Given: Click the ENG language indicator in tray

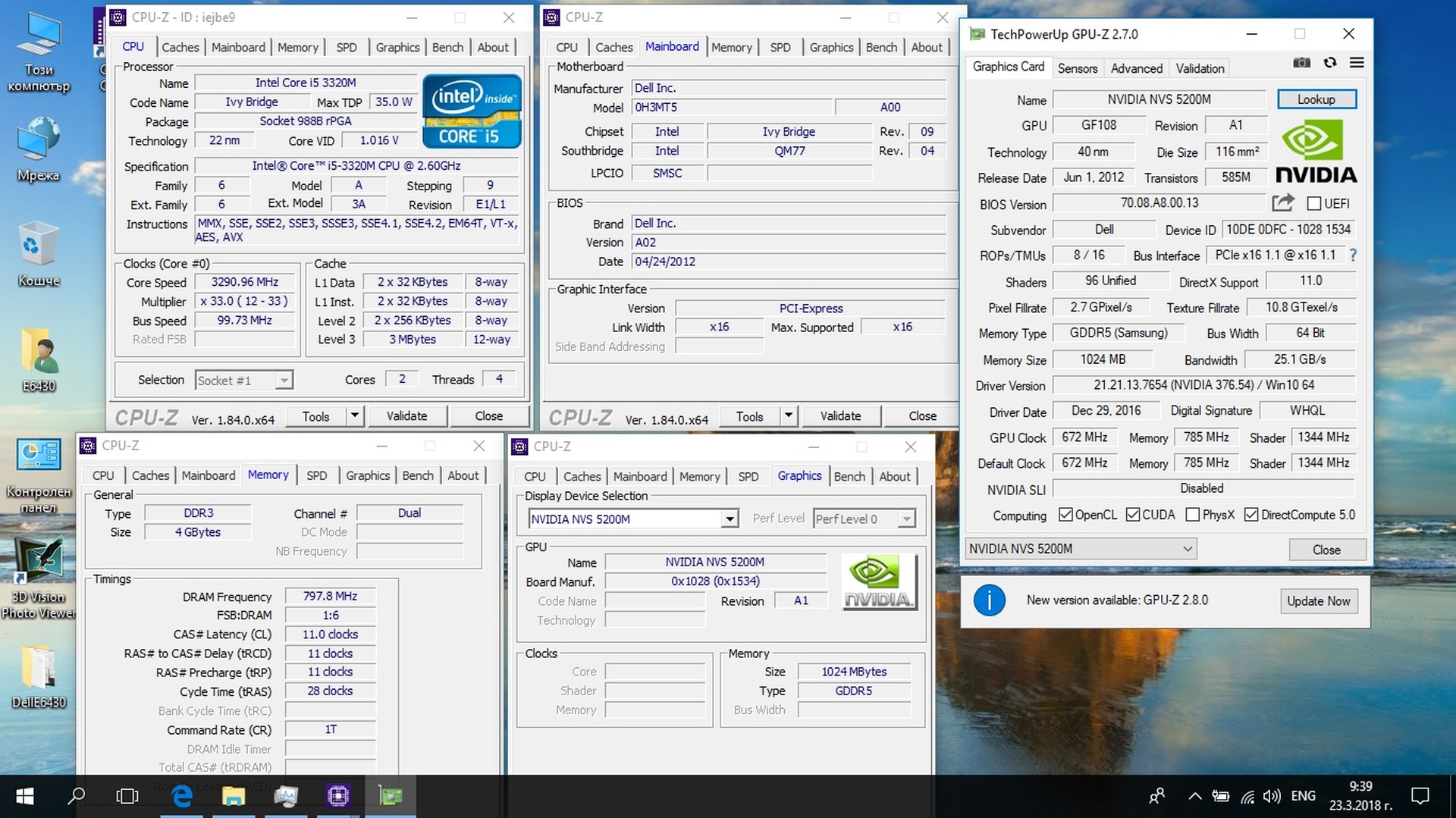Looking at the screenshot, I should pyautogui.click(x=1304, y=796).
